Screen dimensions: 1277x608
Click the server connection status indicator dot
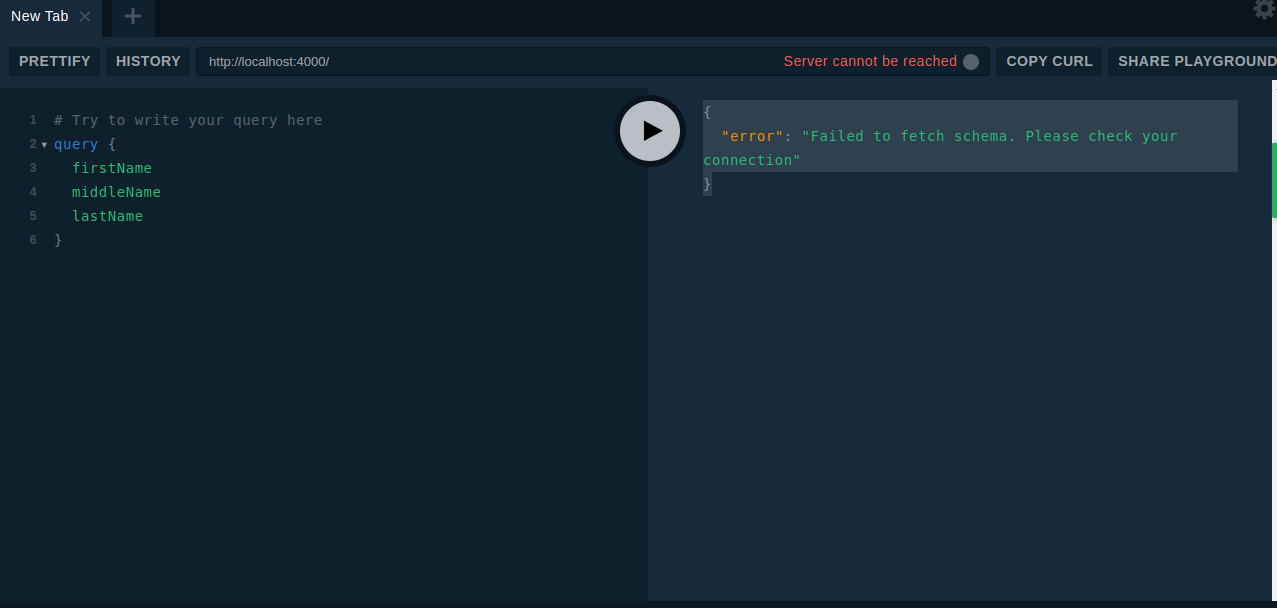(970, 61)
